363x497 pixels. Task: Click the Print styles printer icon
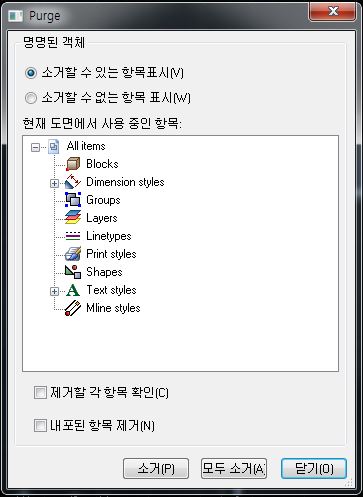coord(73,254)
